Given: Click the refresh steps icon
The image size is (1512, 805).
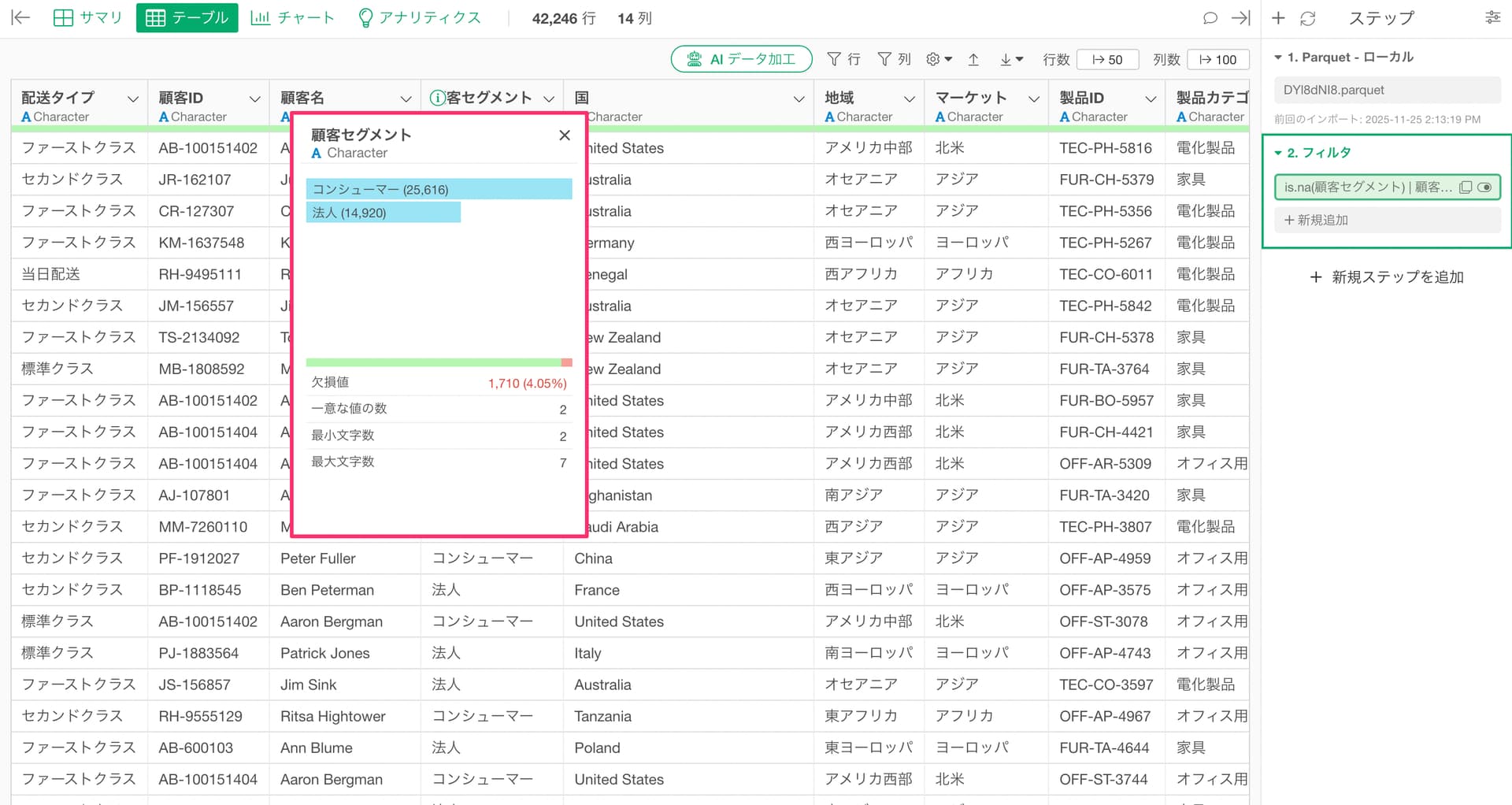Looking at the screenshot, I should tap(1308, 18).
